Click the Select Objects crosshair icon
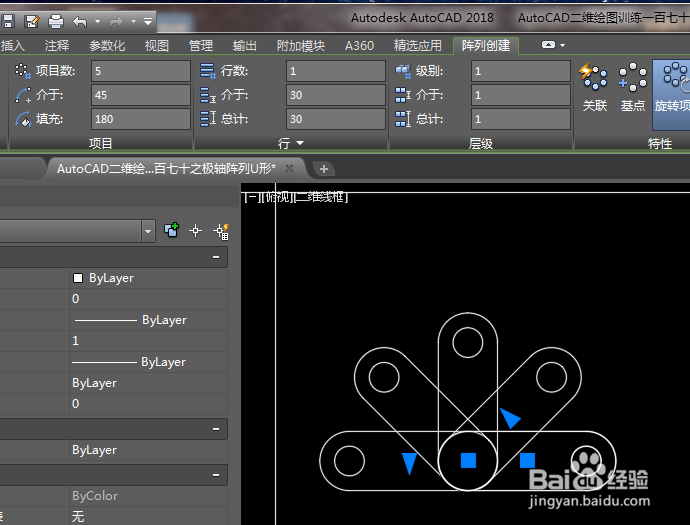Screen dimensions: 690x525 point(195,230)
